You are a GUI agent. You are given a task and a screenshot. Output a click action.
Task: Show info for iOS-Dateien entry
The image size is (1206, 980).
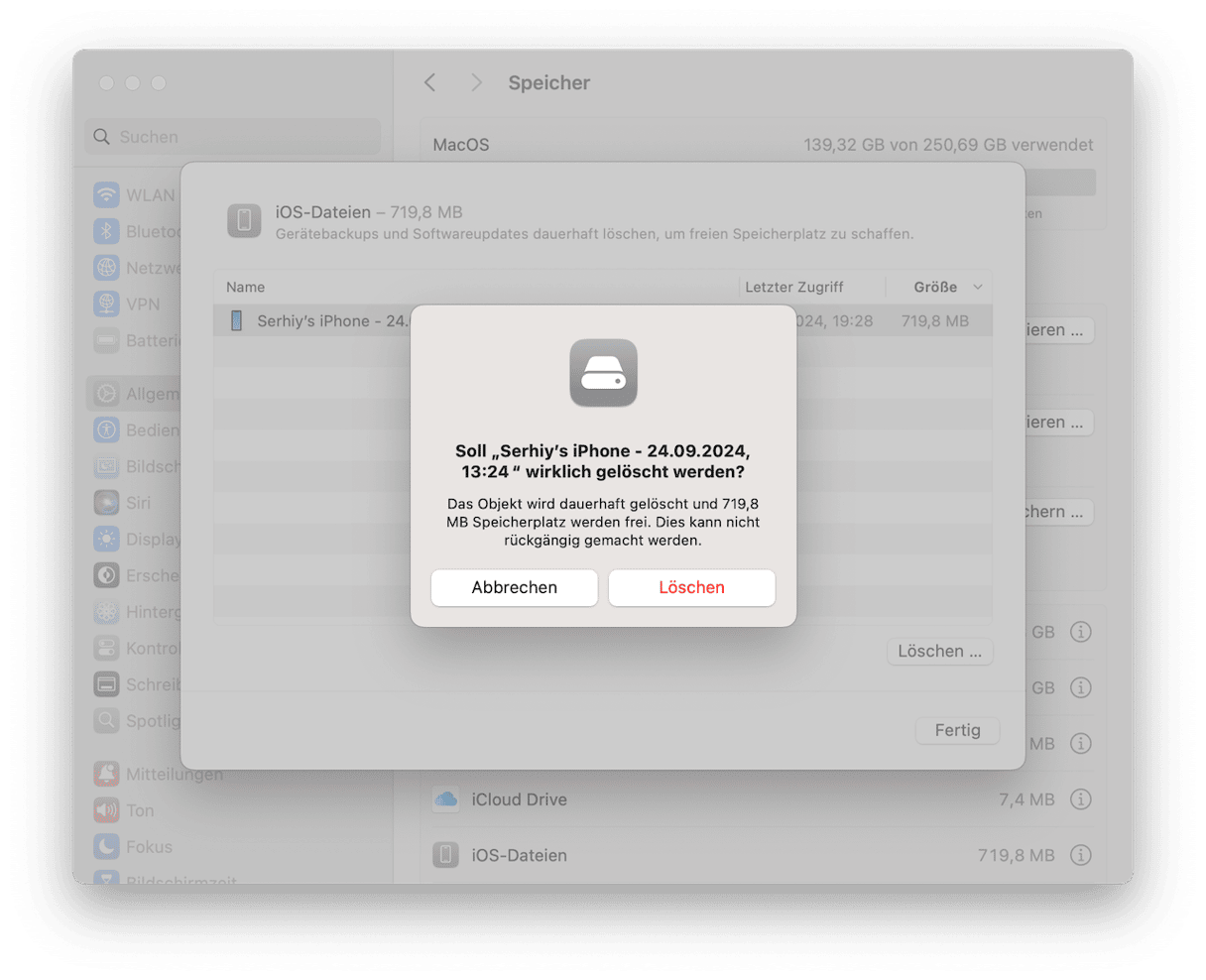coord(1081,855)
